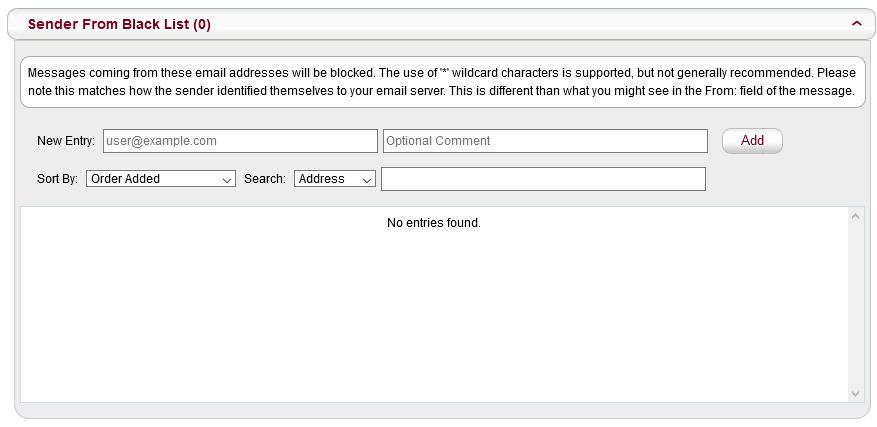Click the list scrollbar down arrow
Screen dimensions: 877x427
click(855, 394)
